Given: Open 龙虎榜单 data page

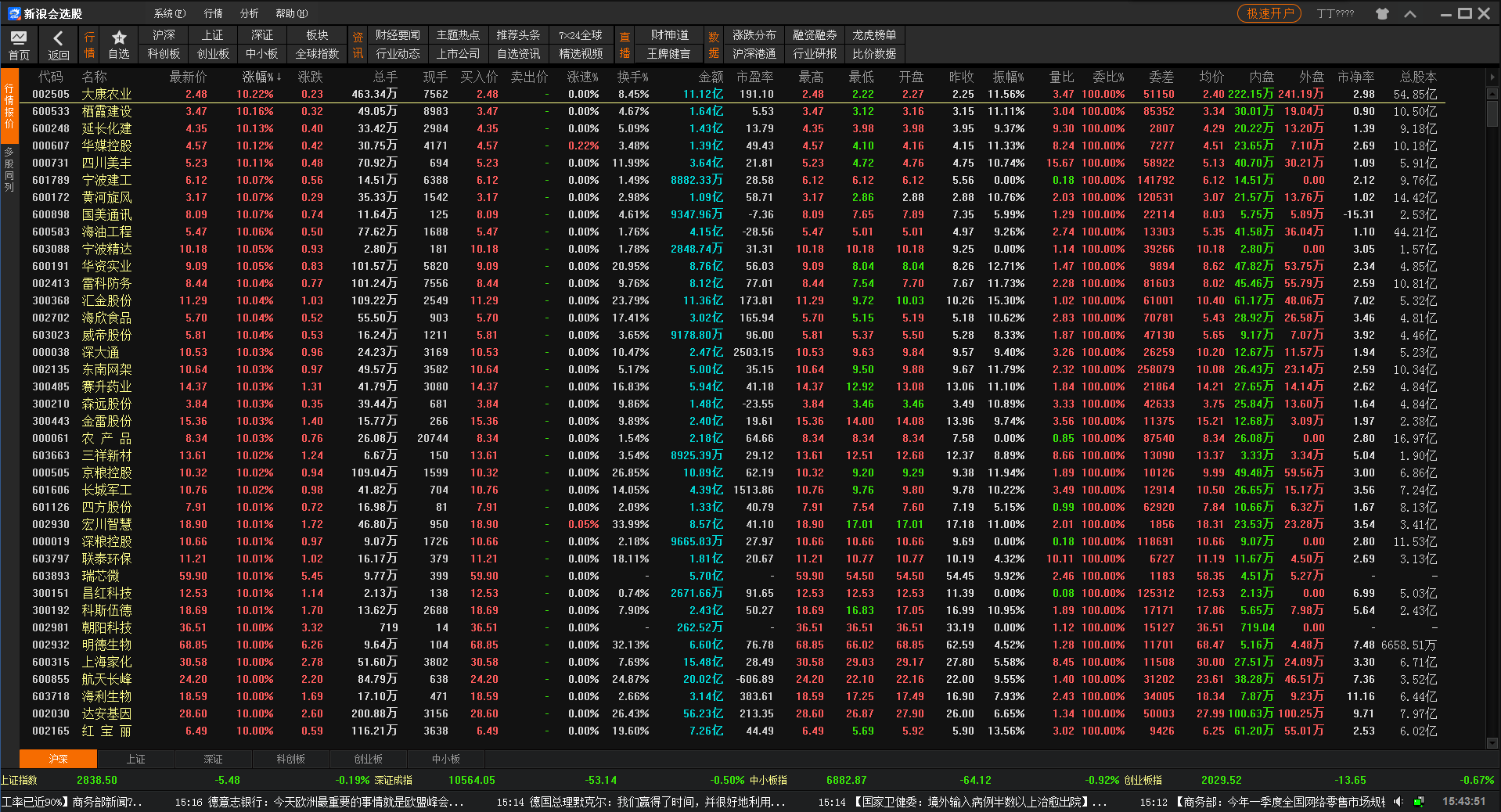Looking at the screenshot, I should pyautogui.click(x=874, y=35).
